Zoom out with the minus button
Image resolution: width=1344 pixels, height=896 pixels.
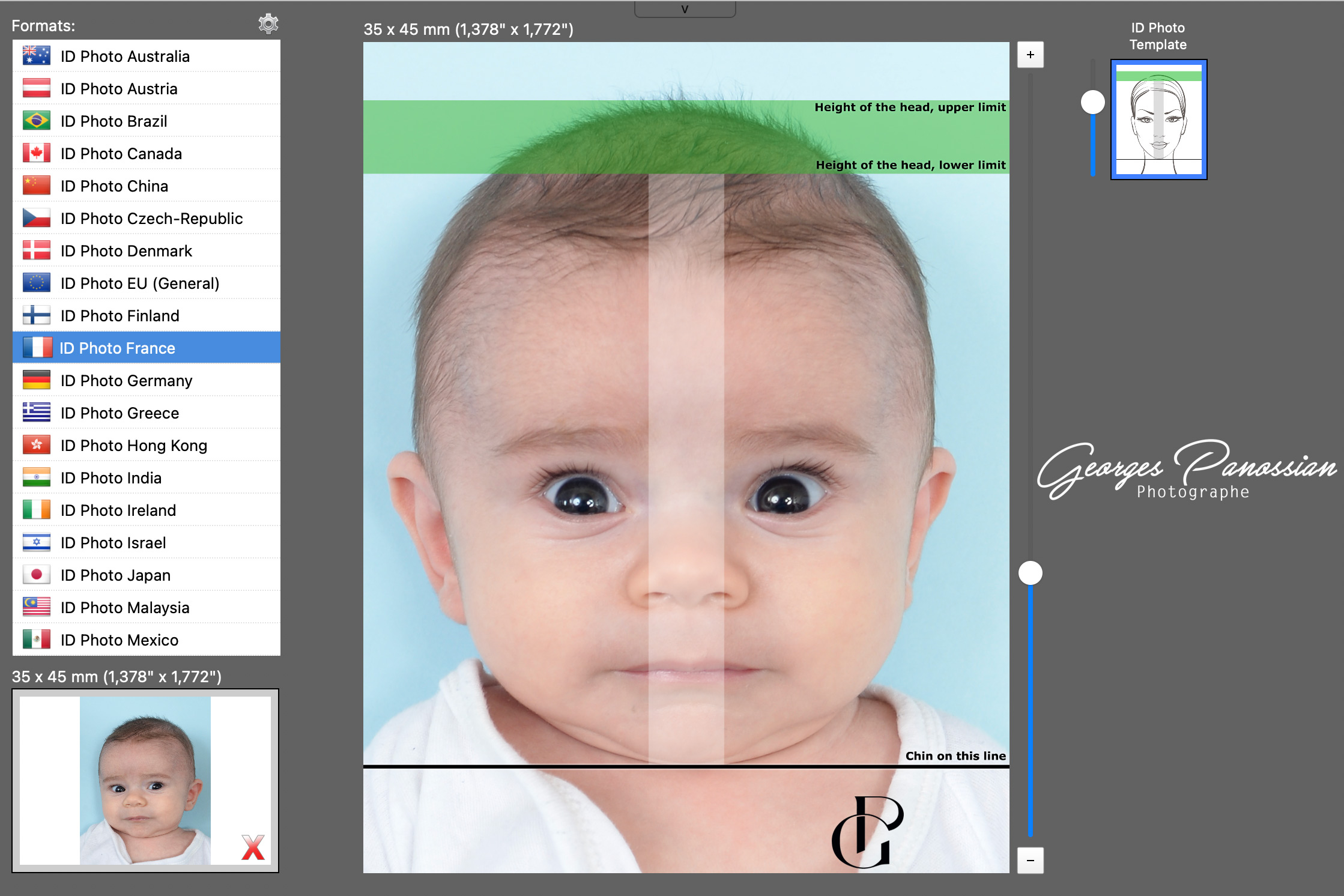1031,861
